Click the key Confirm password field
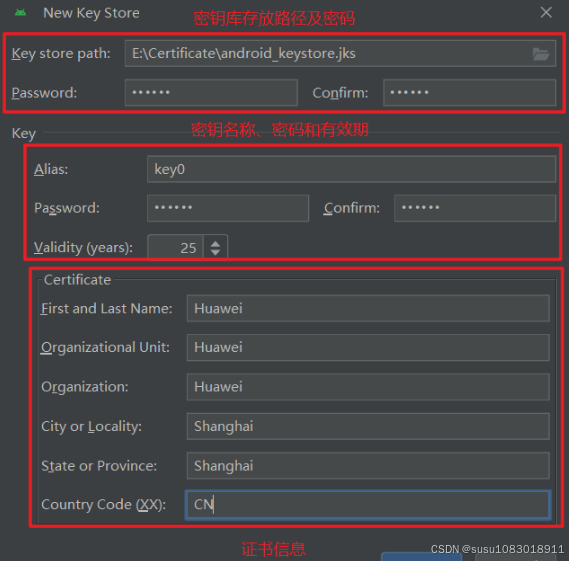 475,208
